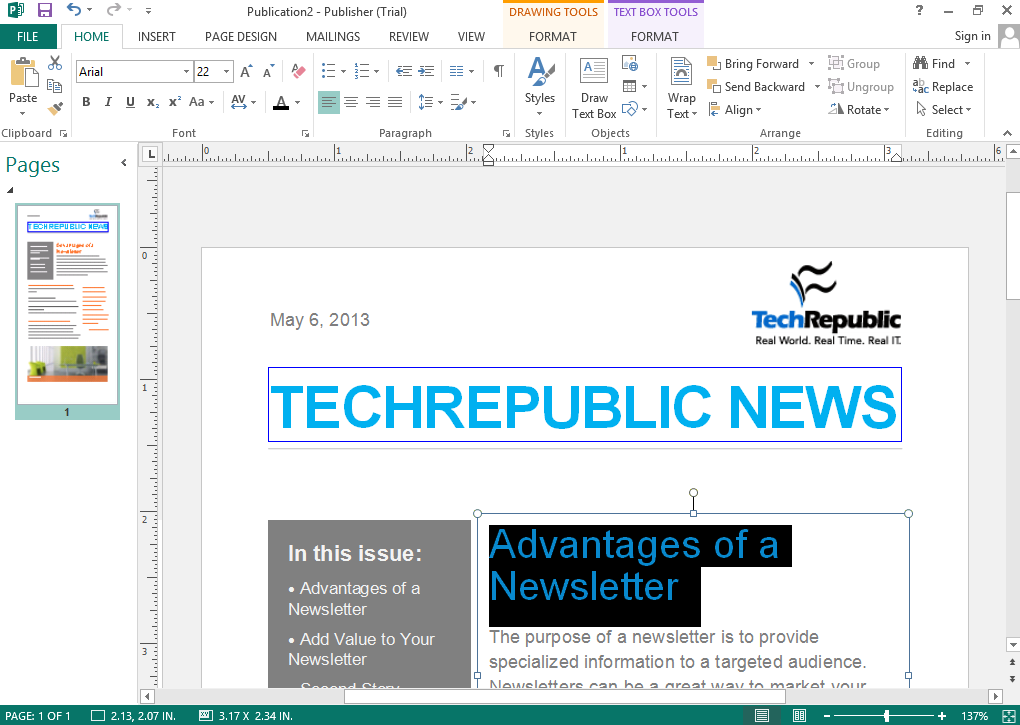Open the Align dropdown in Arrange

[734, 110]
